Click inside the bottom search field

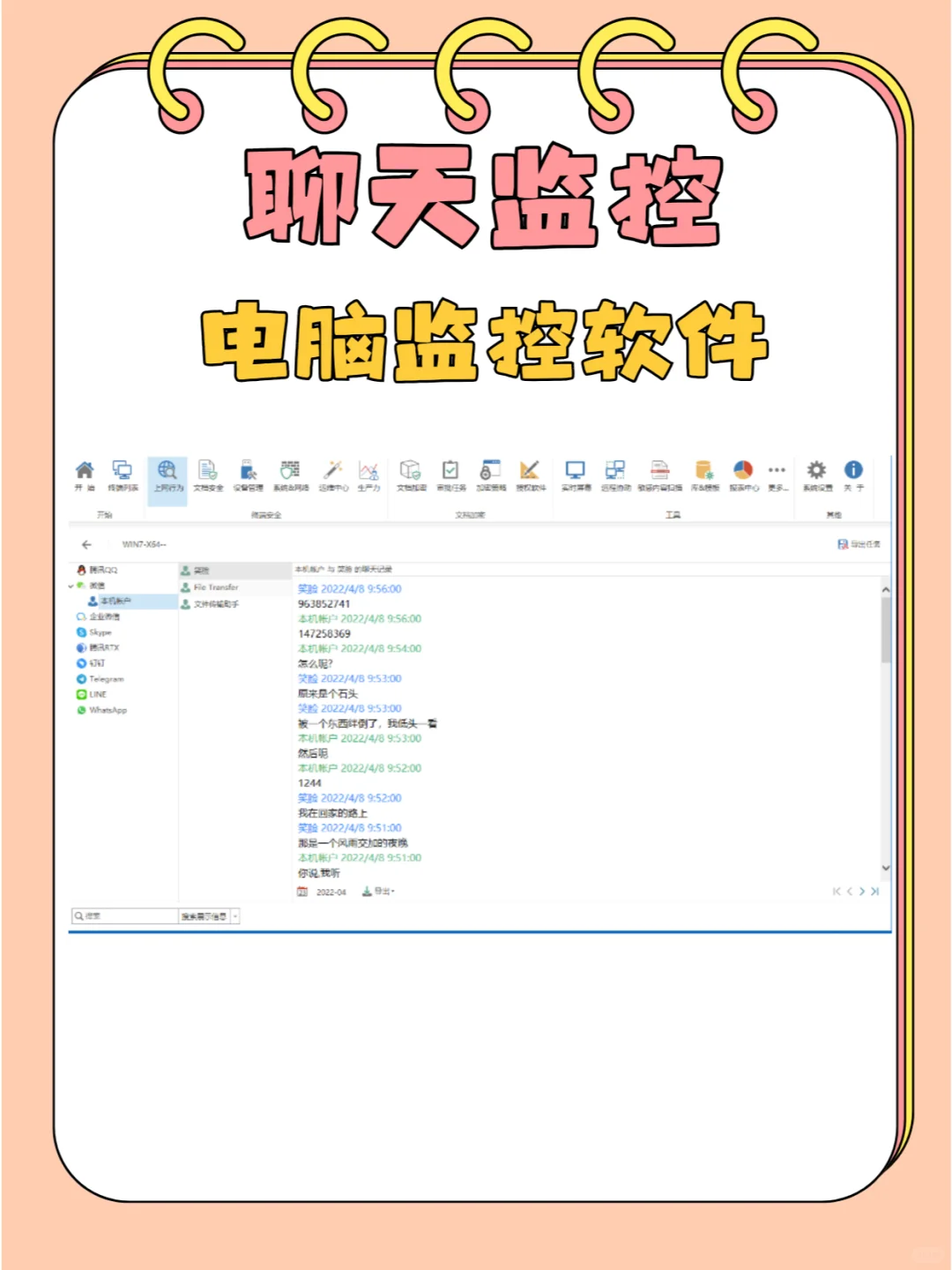(x=123, y=915)
